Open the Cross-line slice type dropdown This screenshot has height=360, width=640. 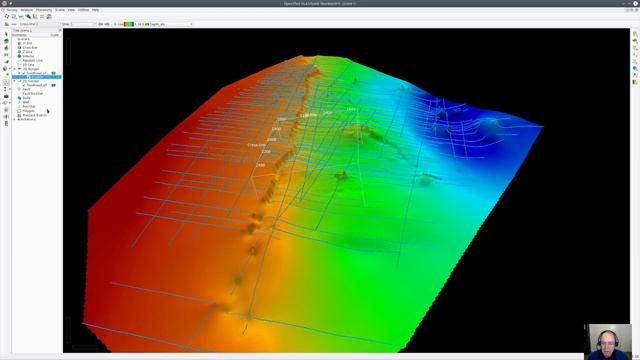[x=39, y=24]
